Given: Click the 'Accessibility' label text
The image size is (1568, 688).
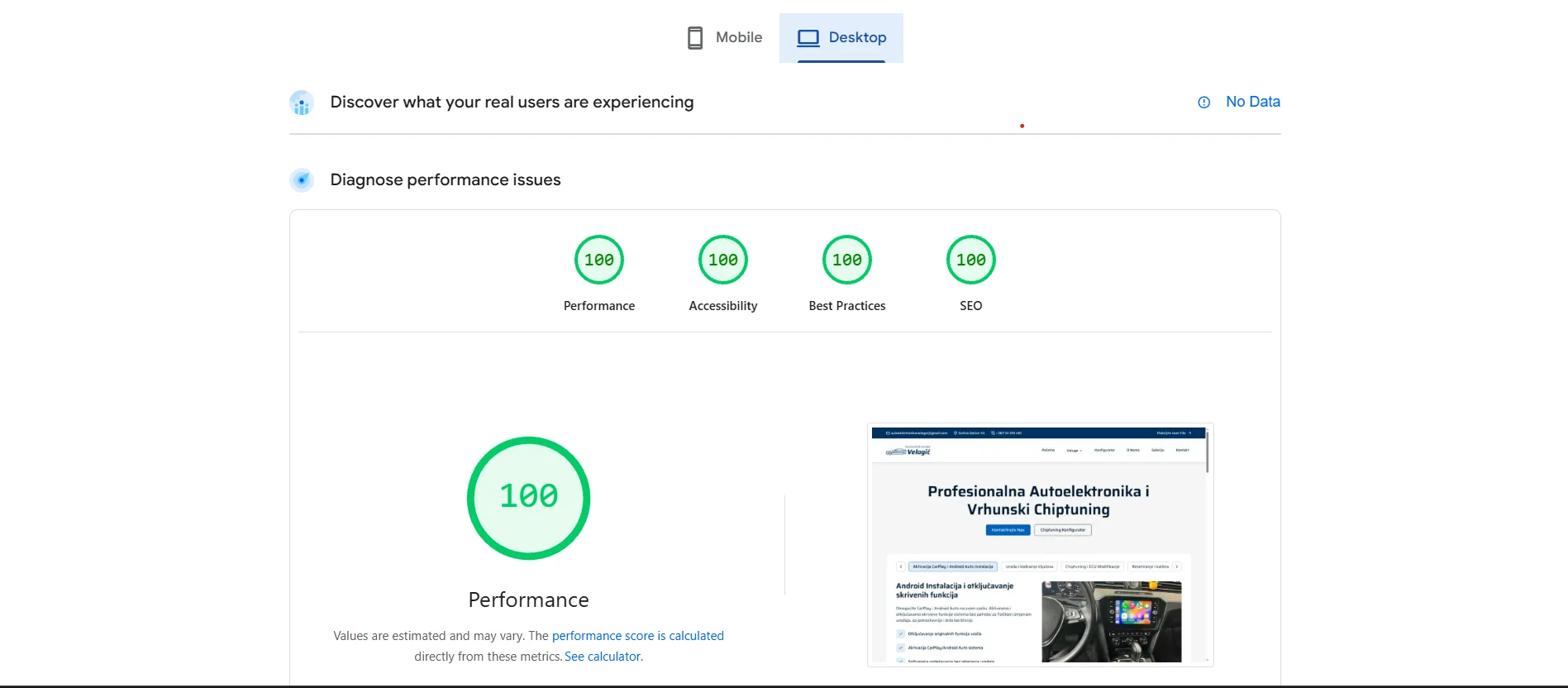Looking at the screenshot, I should coord(723,306).
